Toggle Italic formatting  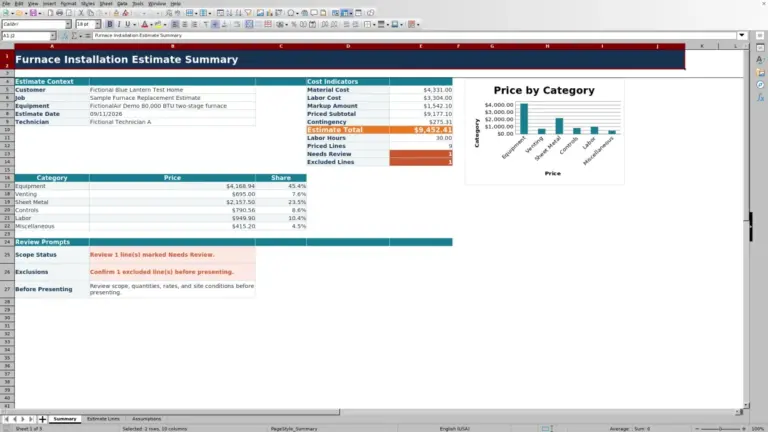pyautogui.click(x=119, y=24)
